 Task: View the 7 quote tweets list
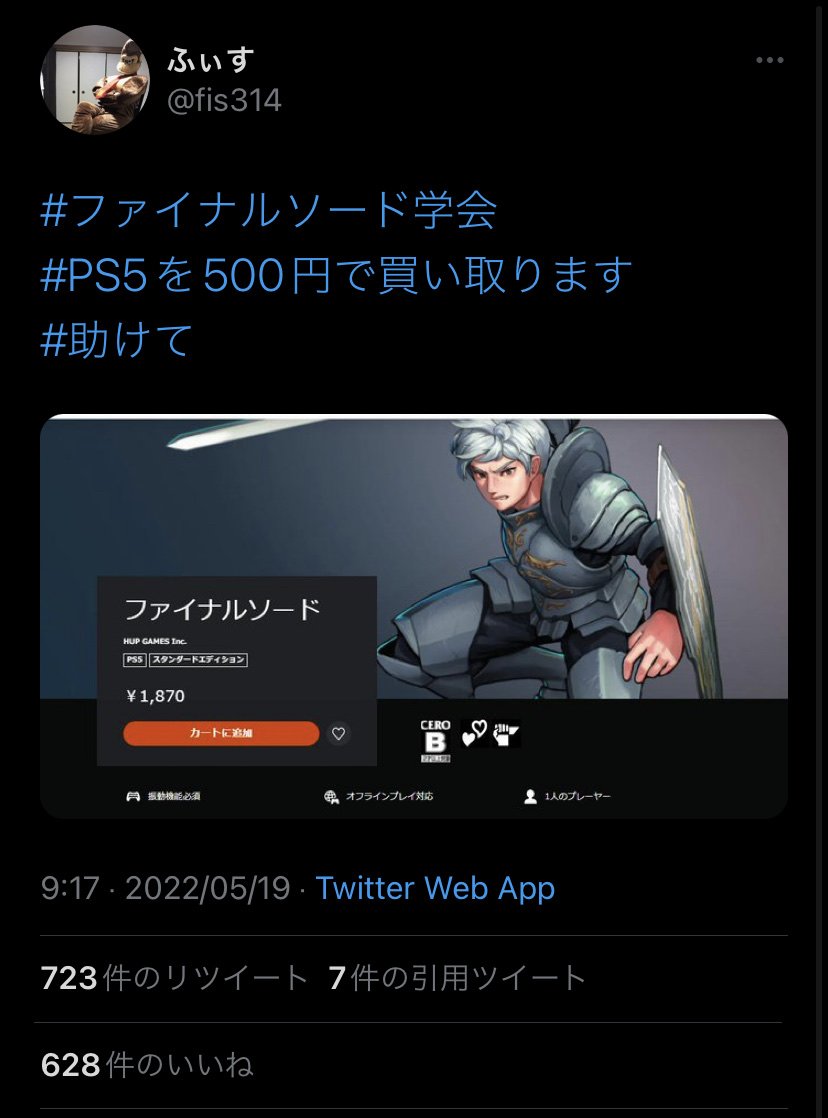pos(457,978)
